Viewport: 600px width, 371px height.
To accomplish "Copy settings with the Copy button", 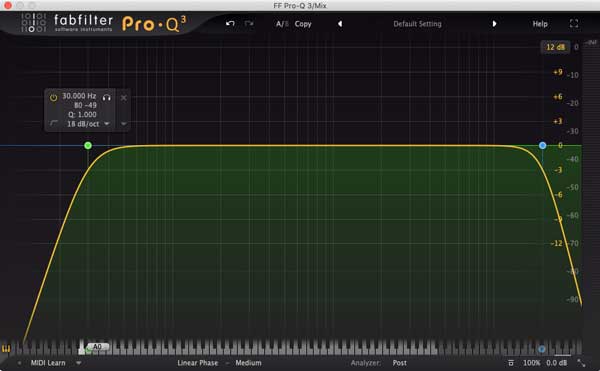I will click(x=303, y=24).
